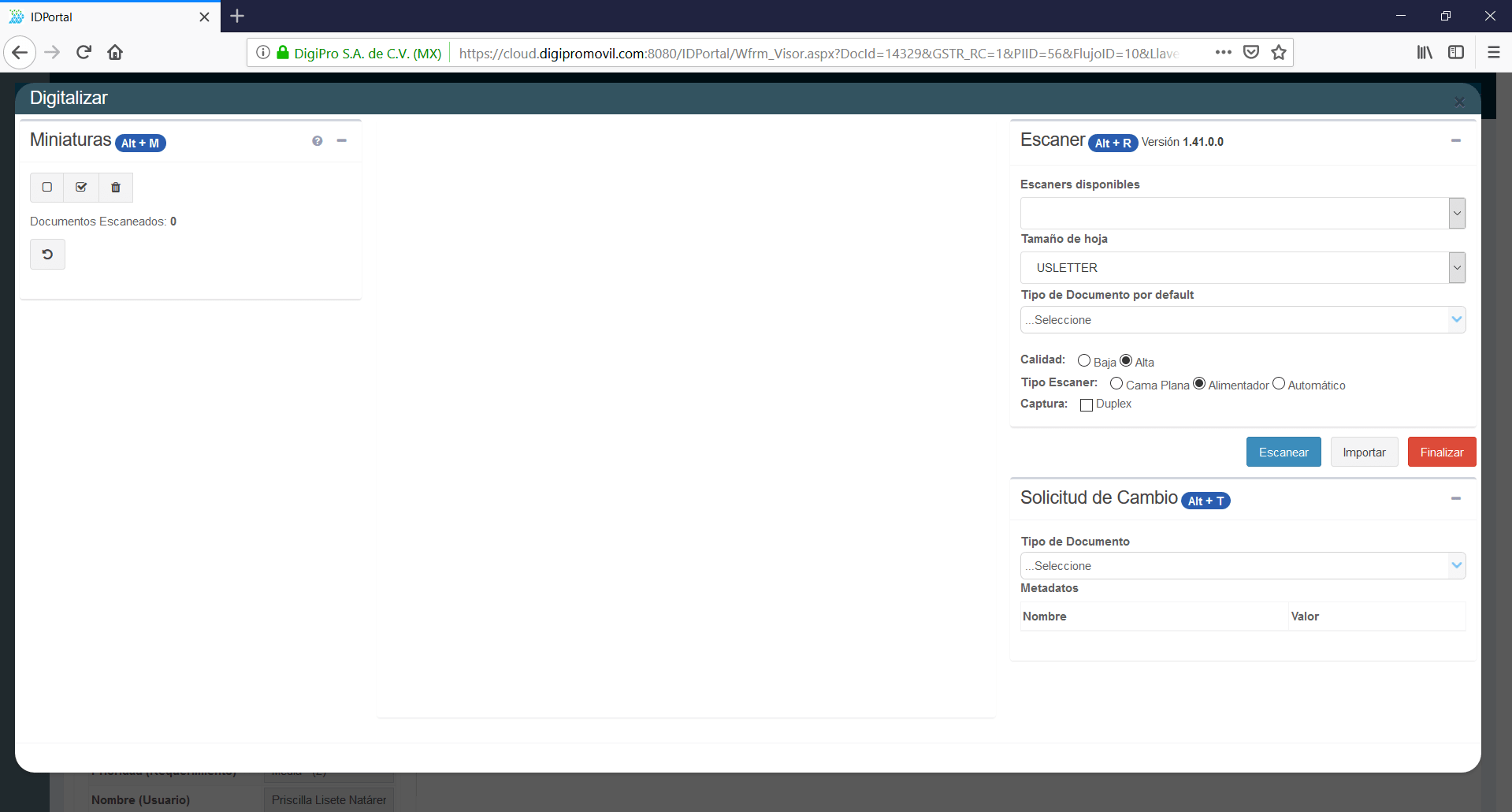Viewport: 1512px width, 812px height.
Task: Click the browser address URL field
Action: tap(819, 54)
